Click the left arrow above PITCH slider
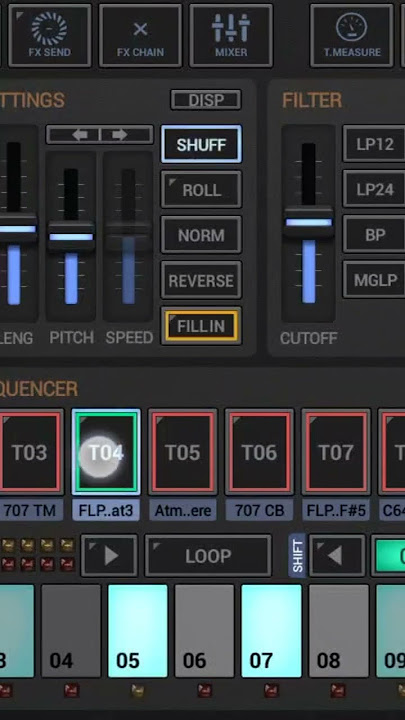 pyautogui.click(x=80, y=135)
